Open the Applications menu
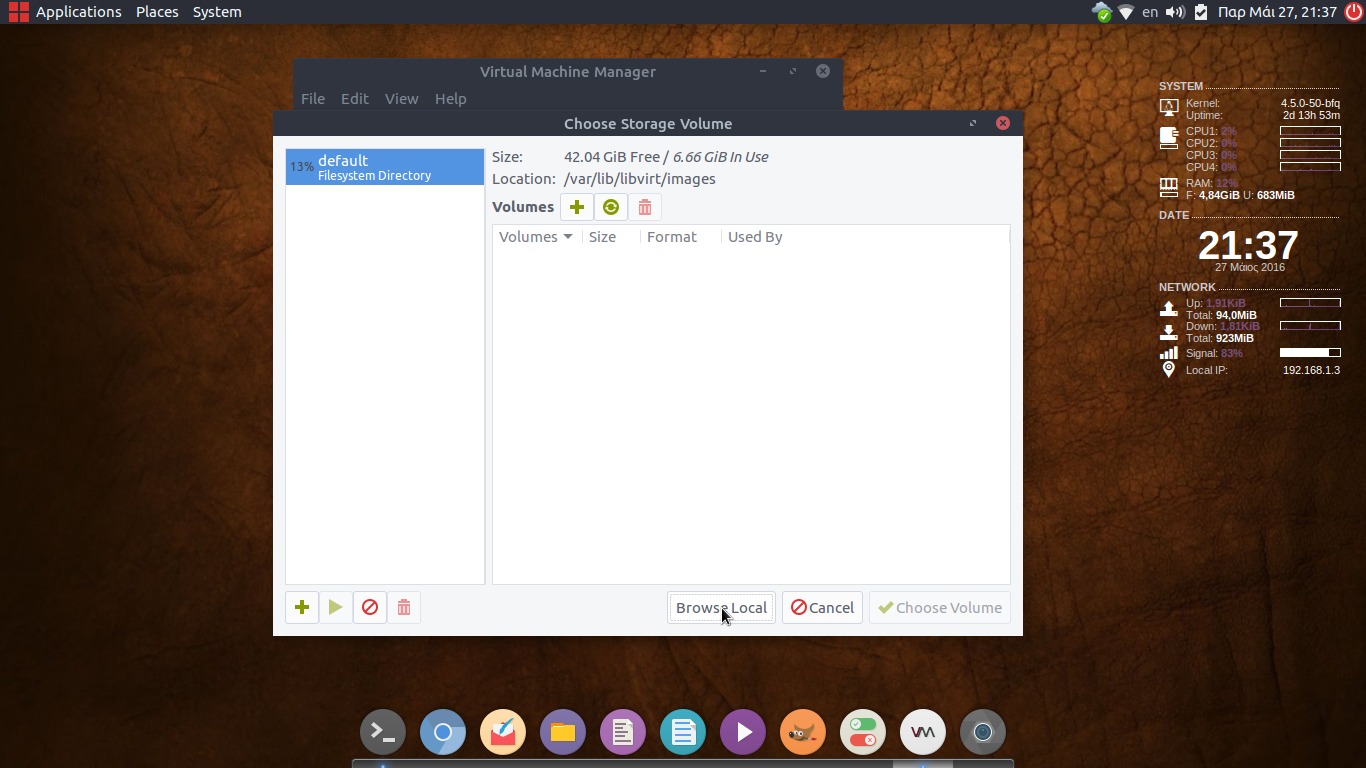This screenshot has width=1366, height=768. (66, 12)
